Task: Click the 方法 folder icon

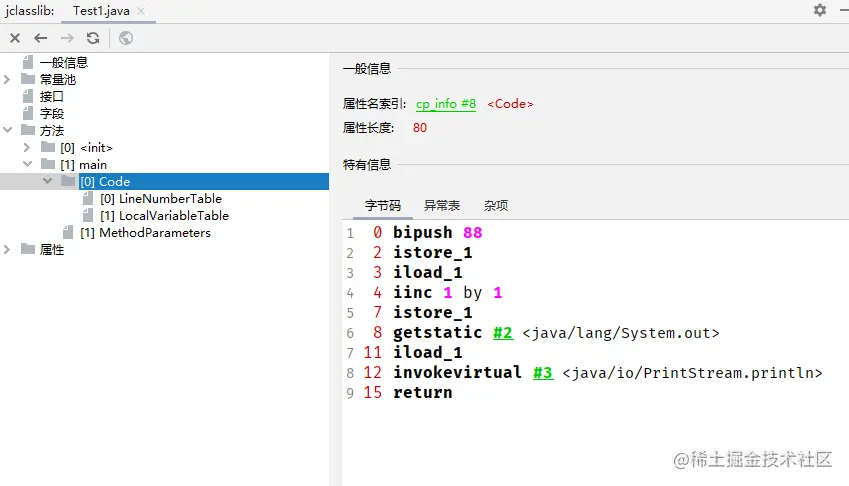Action: (28, 130)
